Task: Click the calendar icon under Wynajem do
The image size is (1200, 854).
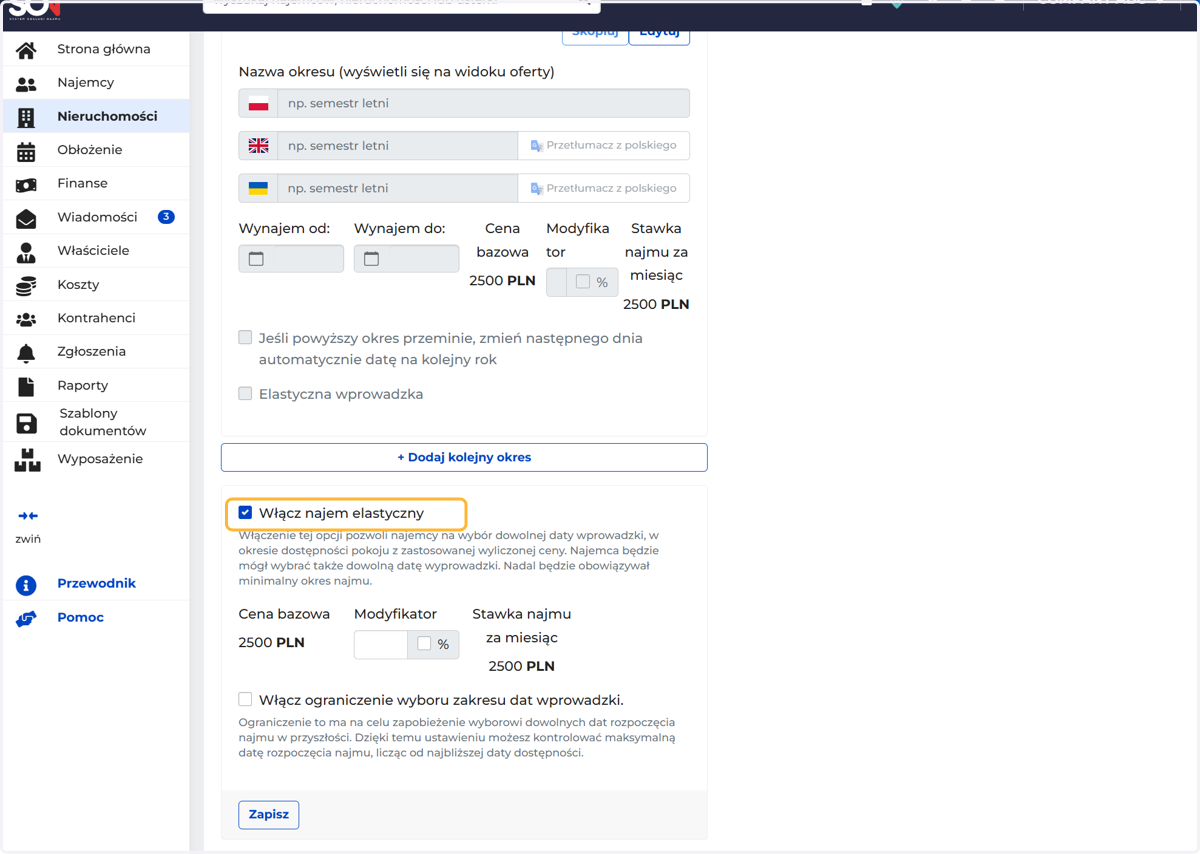Action: [371, 259]
